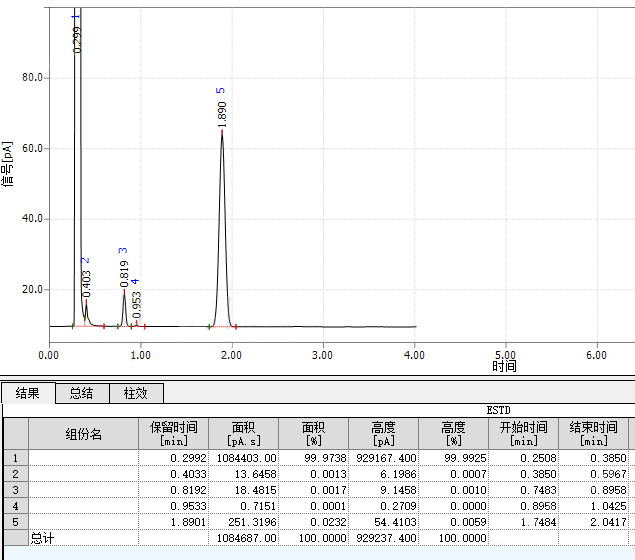Open the 柱效 tab
This screenshot has width=635, height=560.
pos(135,393)
